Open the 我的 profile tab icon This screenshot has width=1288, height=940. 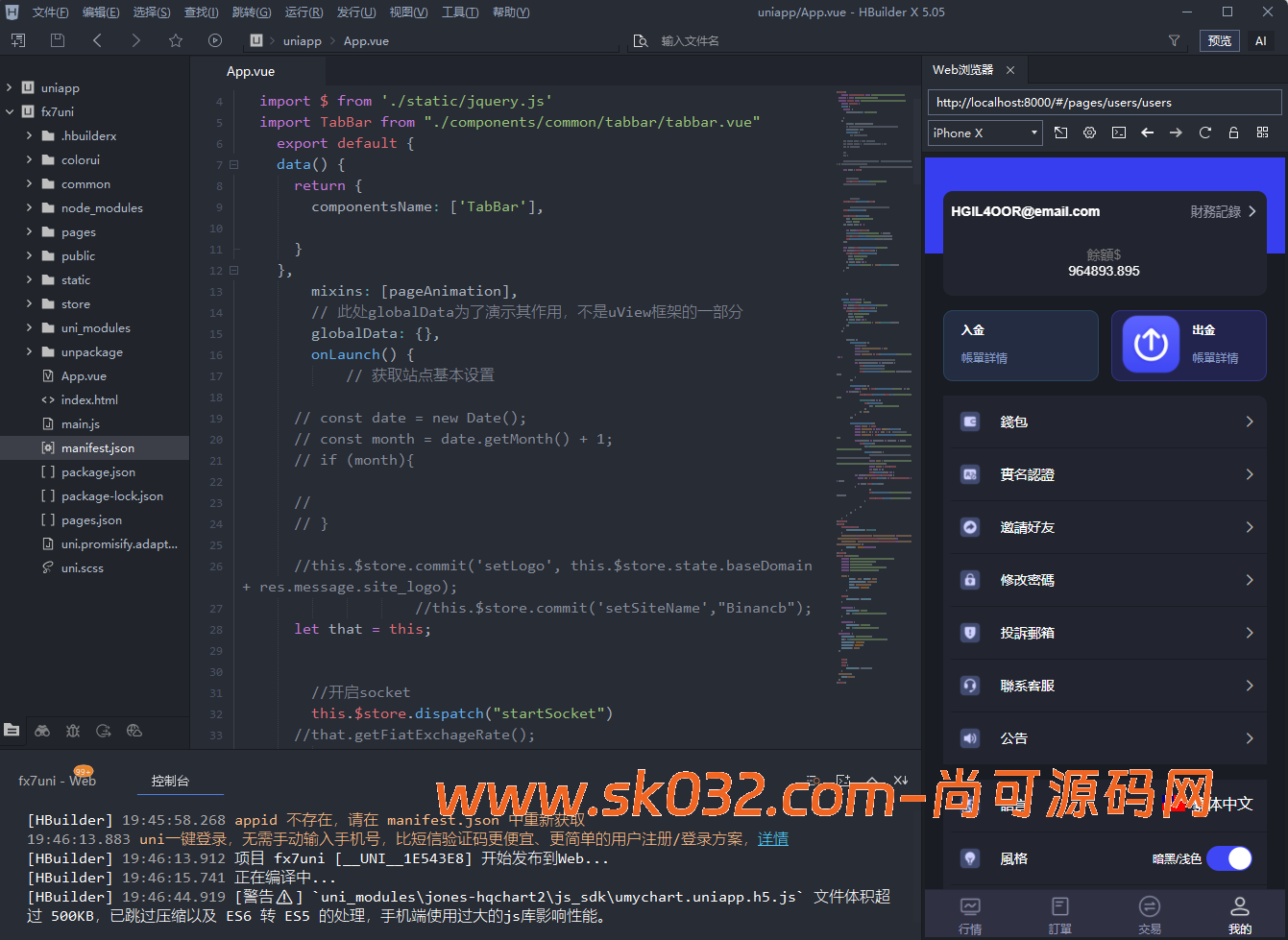pos(1240,906)
